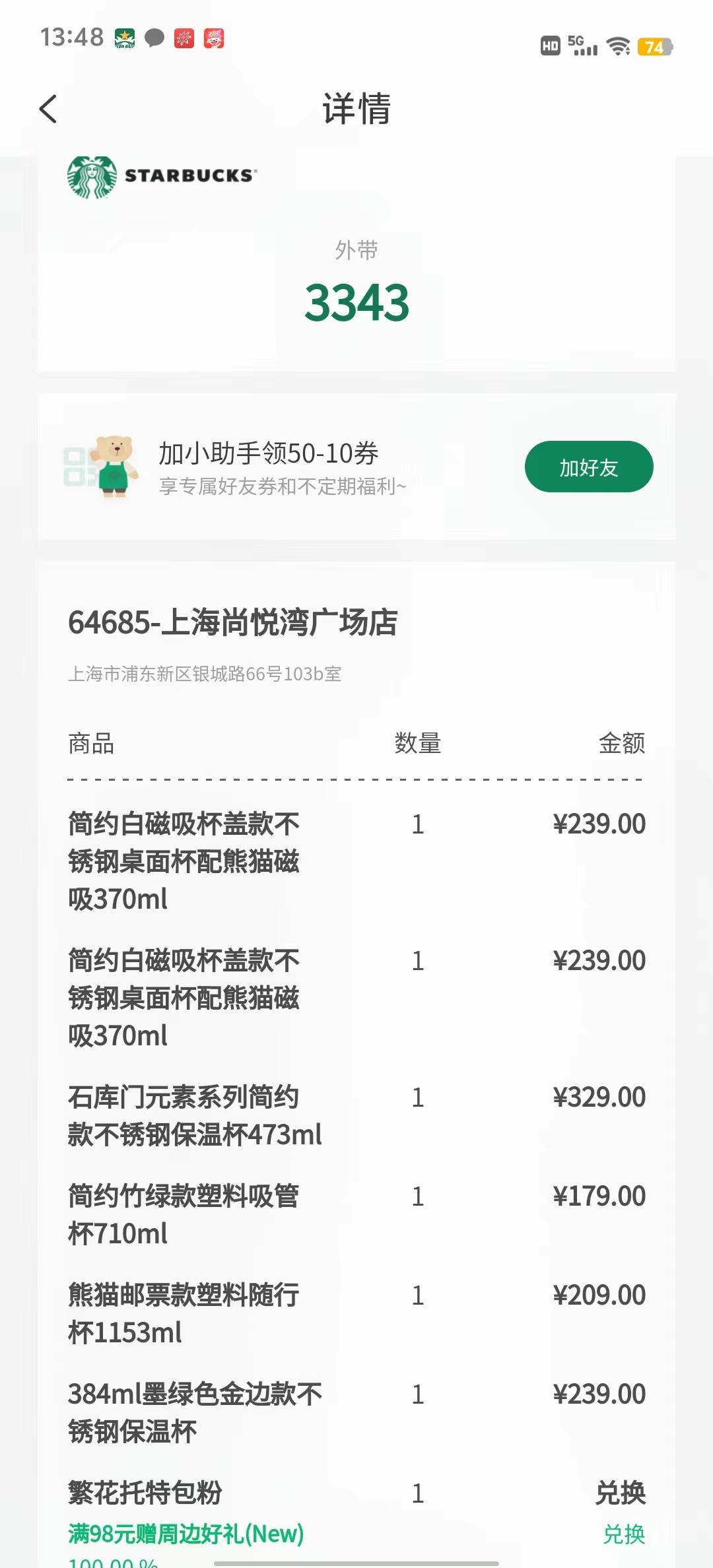Tap the 加小助手领50-10券 banner text

point(268,453)
